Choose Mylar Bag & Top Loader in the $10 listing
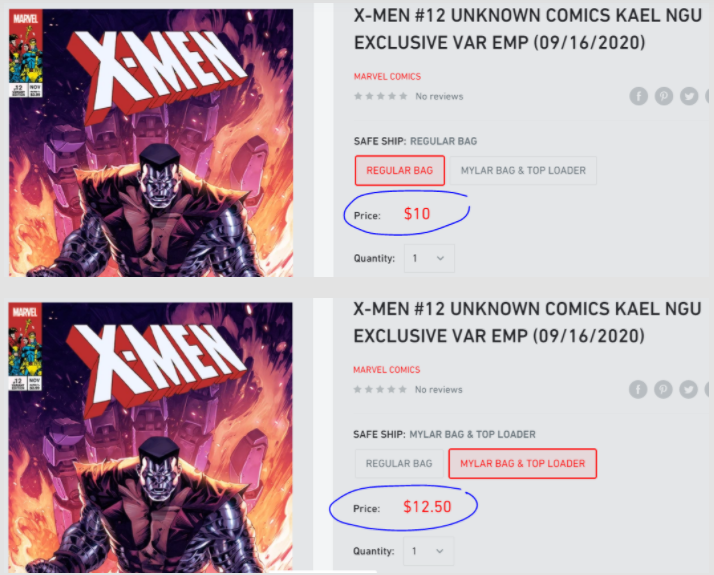This screenshot has width=714, height=575. click(523, 170)
